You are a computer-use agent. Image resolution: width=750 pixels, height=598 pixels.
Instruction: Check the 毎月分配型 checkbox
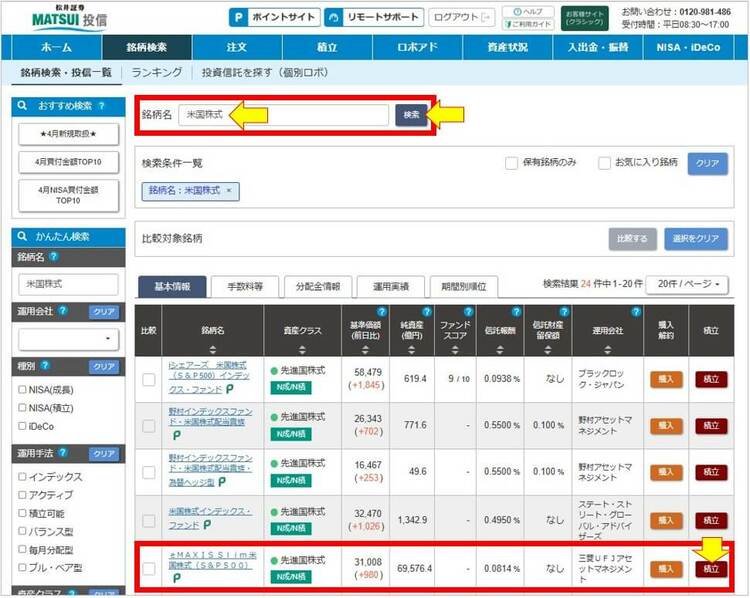point(22,550)
